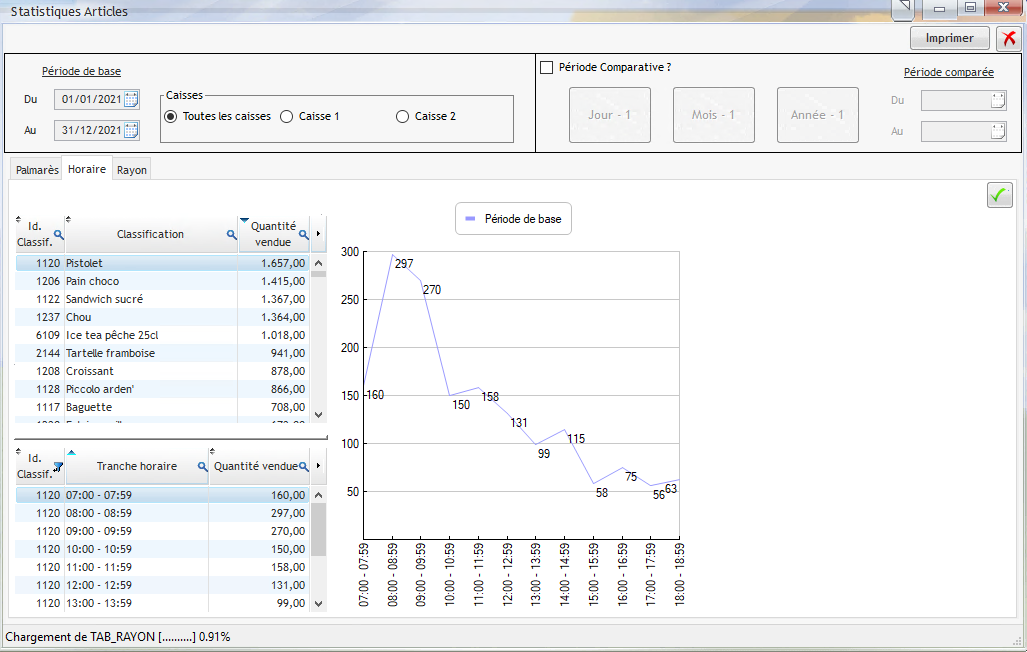1027x652 pixels.
Task: Open the calendar picker for Du date
Action: tap(131, 99)
